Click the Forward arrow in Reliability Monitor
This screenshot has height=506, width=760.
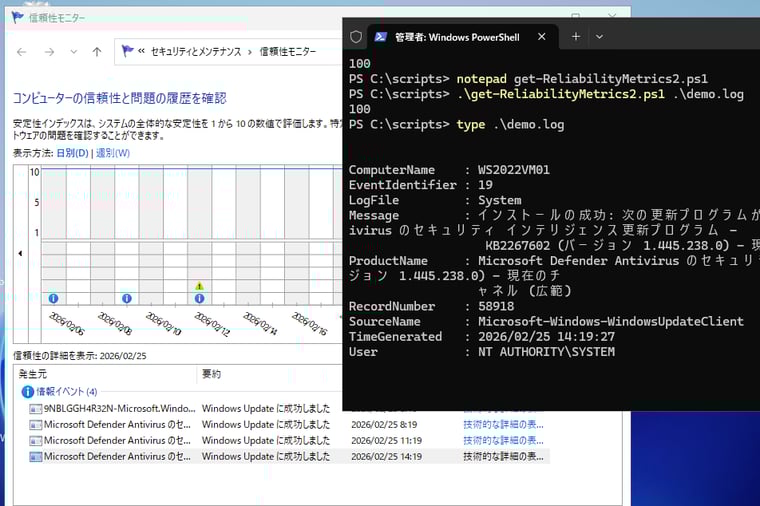coord(49,52)
